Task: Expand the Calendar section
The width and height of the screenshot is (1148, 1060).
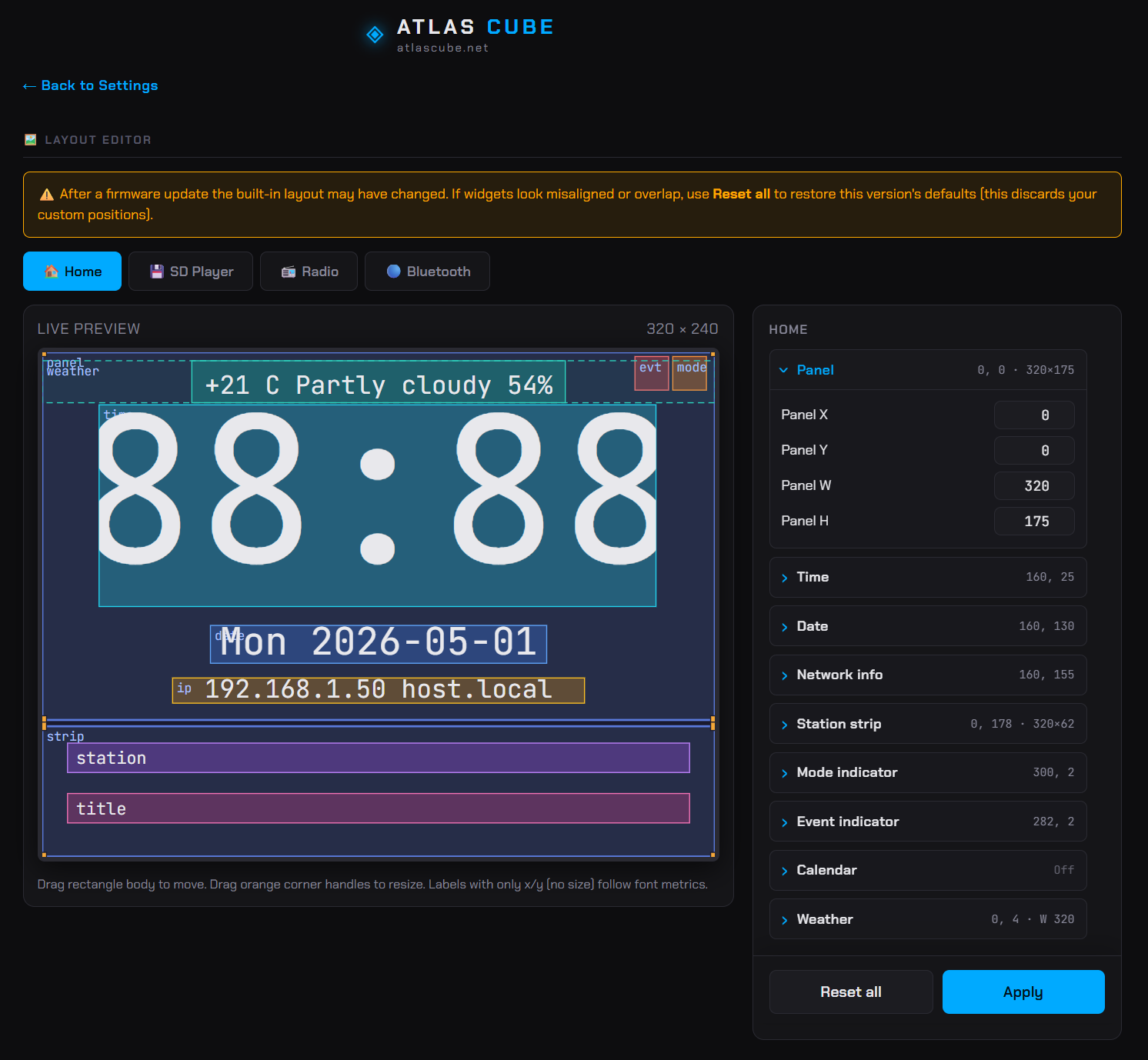Action: click(928, 870)
